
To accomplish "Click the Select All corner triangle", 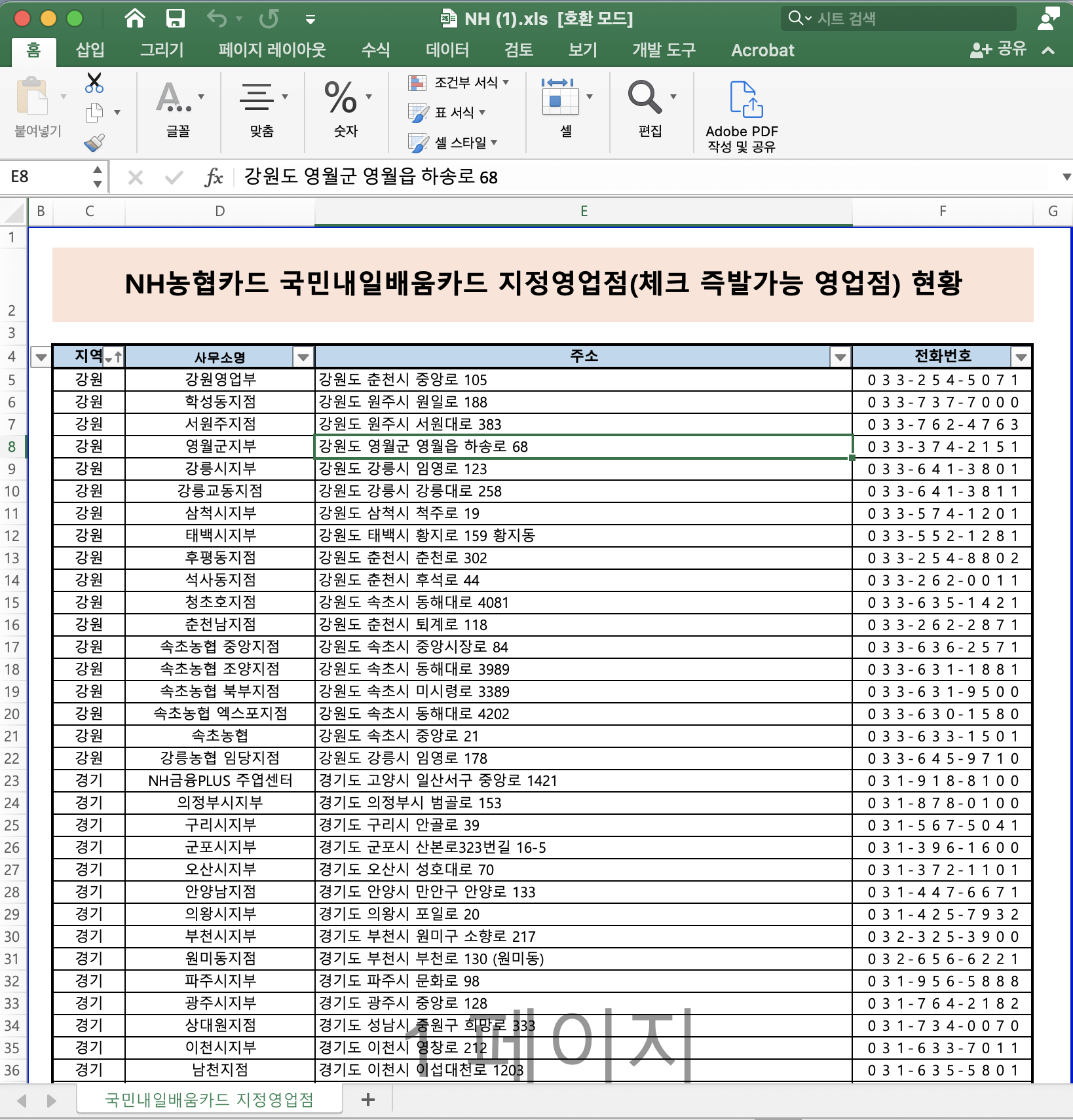I will (x=13, y=212).
